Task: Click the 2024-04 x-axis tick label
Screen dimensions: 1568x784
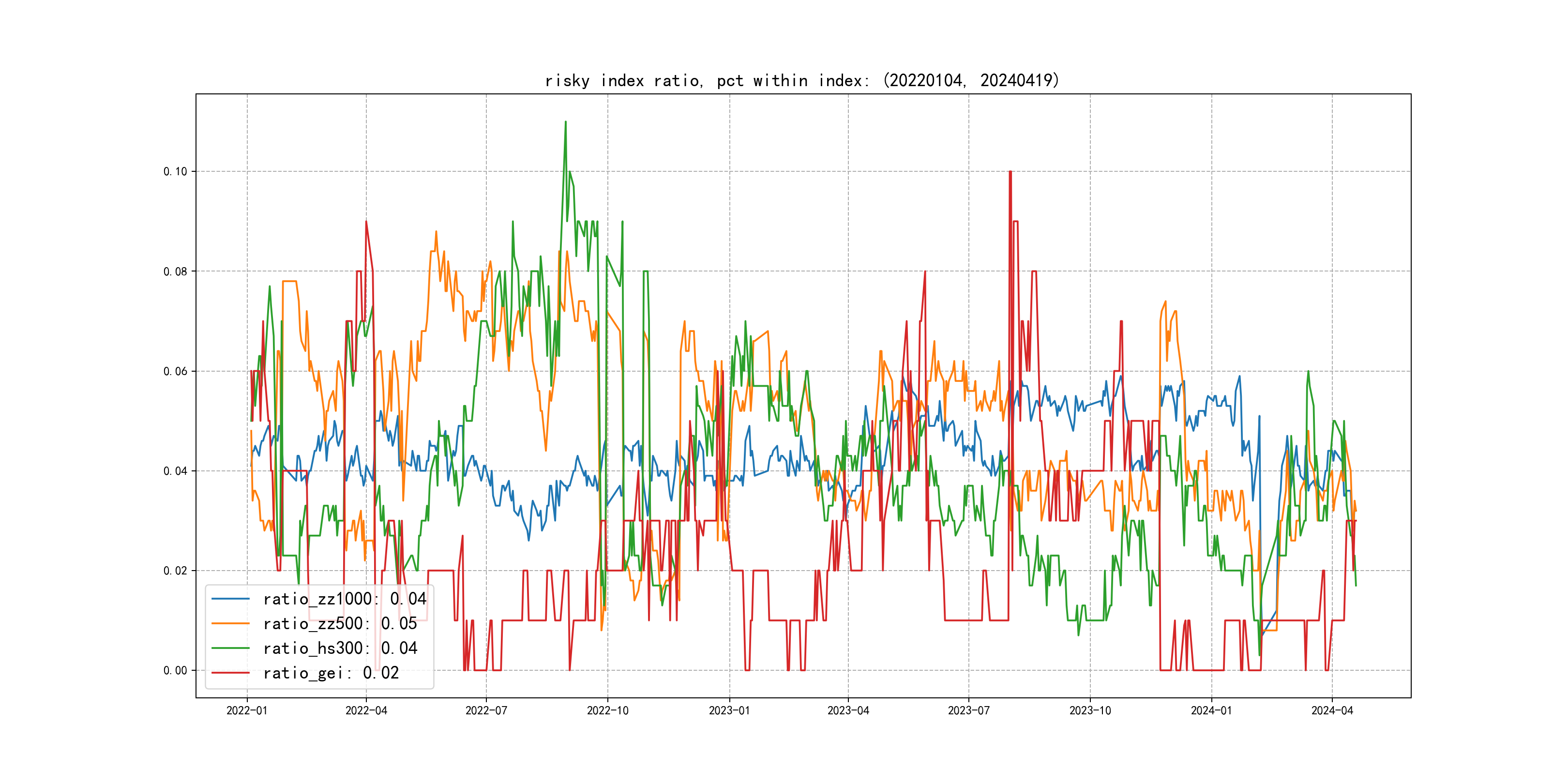Action: click(x=1332, y=710)
